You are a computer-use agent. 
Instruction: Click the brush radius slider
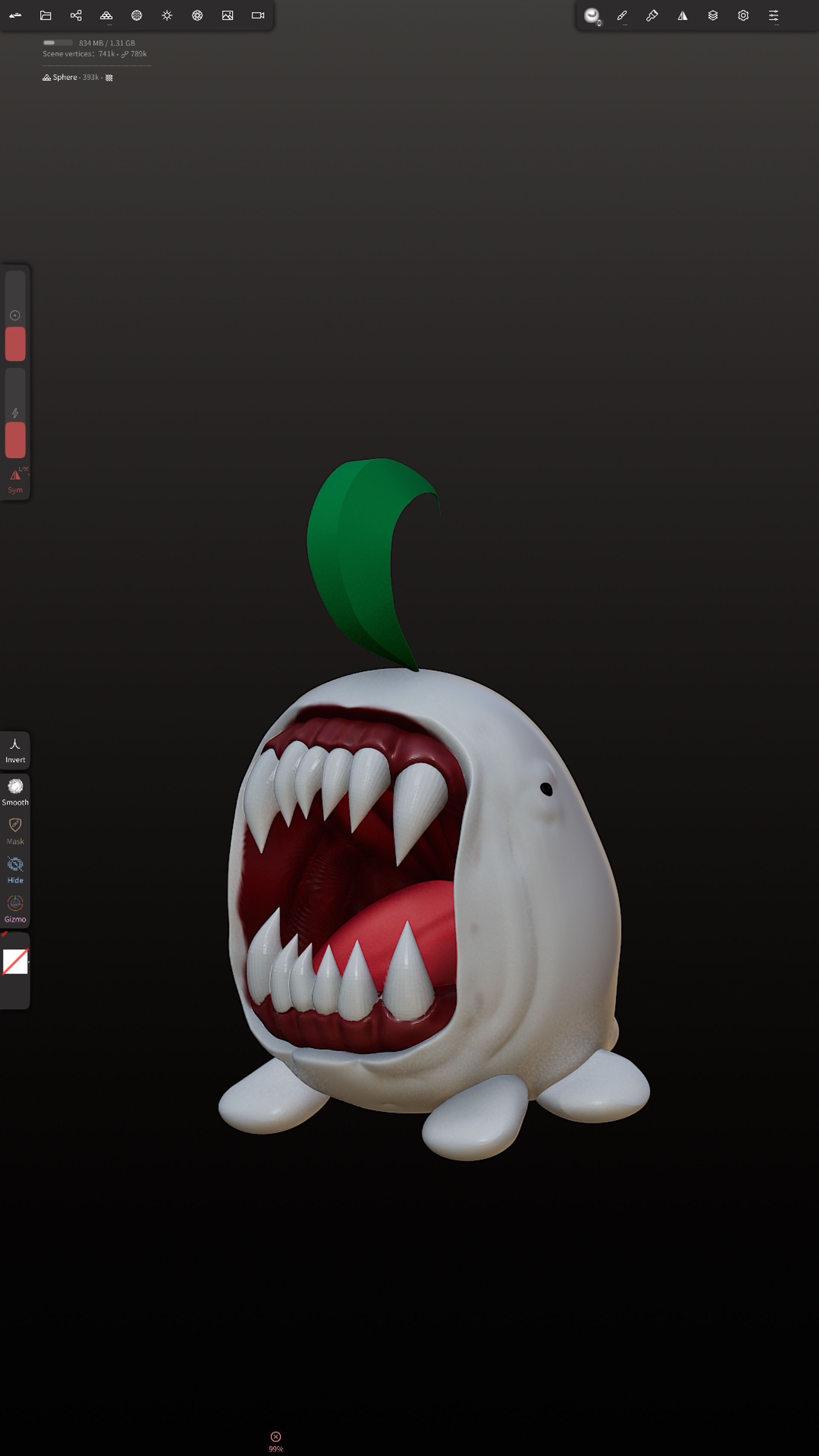click(x=15, y=315)
